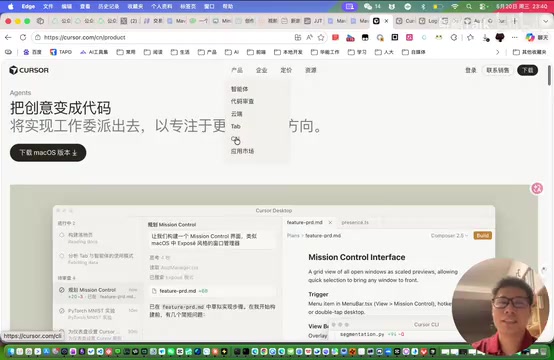Click the pink floating icon at page right
This screenshot has height=360, width=554.
point(537,188)
